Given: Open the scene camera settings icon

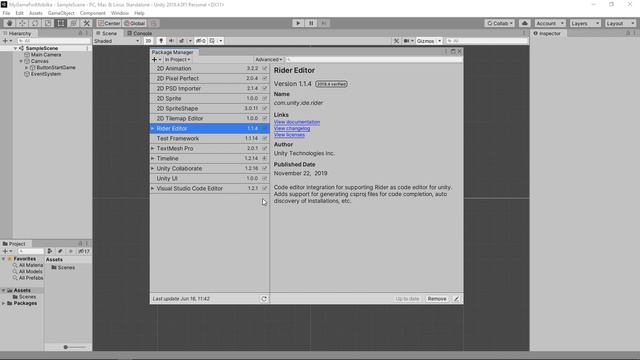Looking at the screenshot, I should (x=407, y=41).
